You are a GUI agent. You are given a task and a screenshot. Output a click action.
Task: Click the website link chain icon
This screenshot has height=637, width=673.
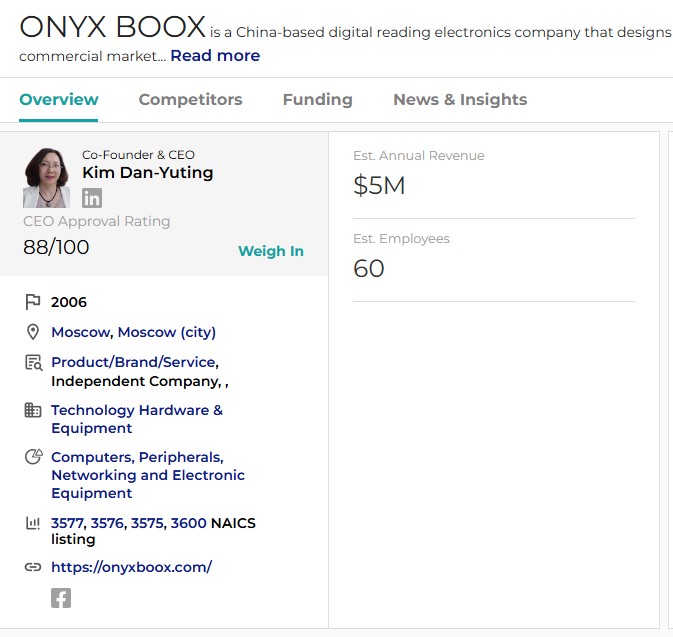[x=33, y=567]
